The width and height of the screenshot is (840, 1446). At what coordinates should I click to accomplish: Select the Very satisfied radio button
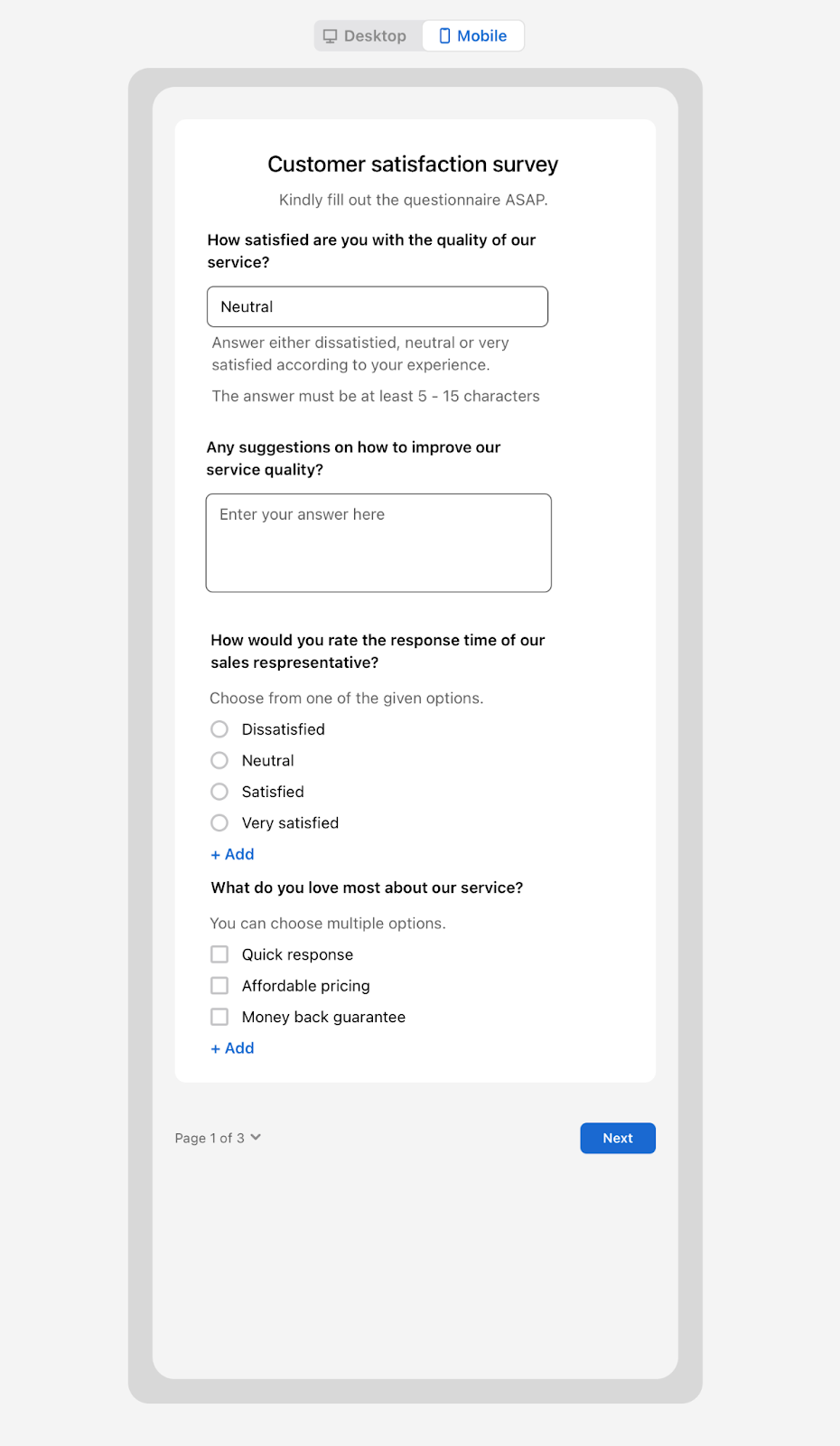219,823
